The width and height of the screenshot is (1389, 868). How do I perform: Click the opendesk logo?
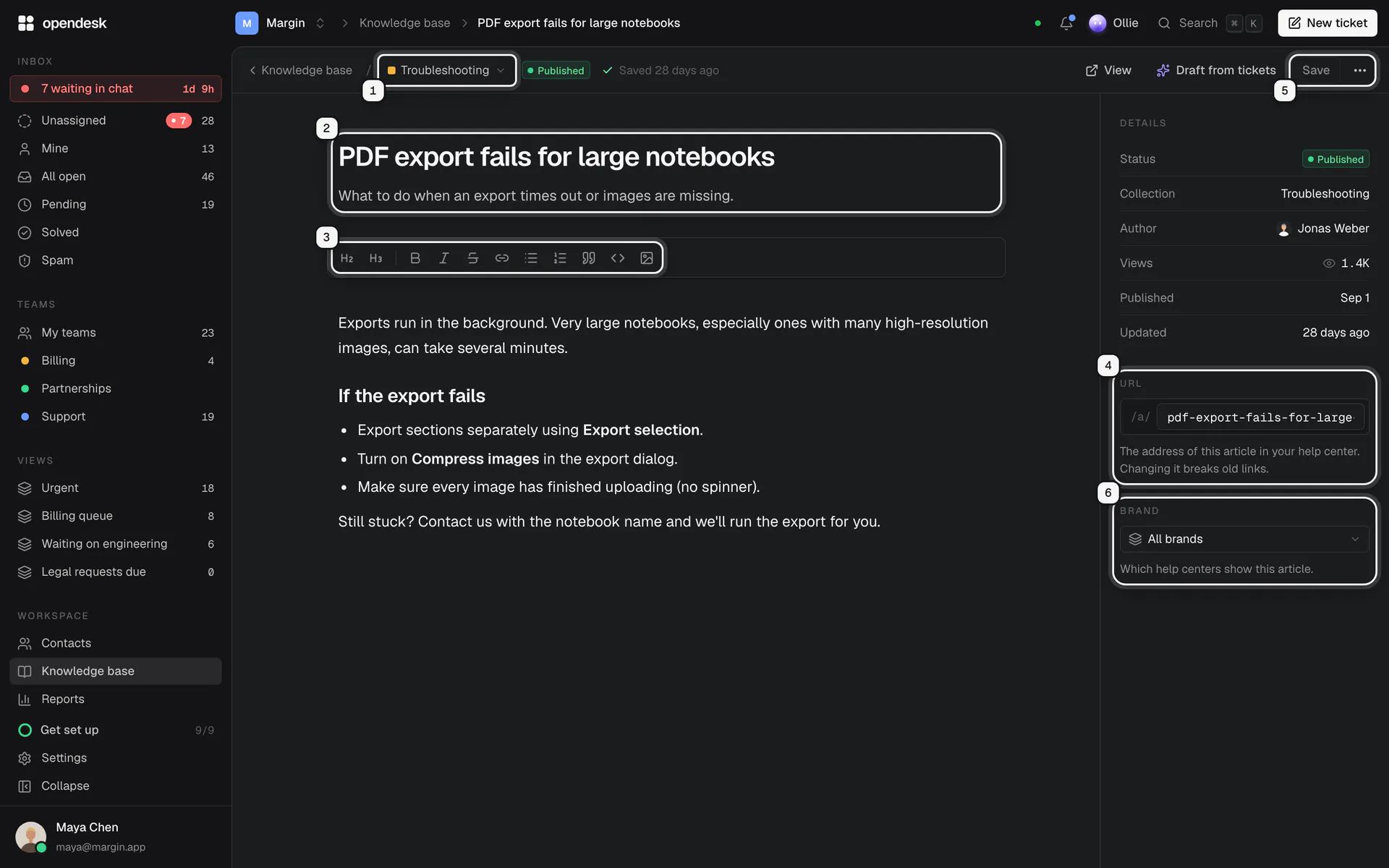coord(62,23)
